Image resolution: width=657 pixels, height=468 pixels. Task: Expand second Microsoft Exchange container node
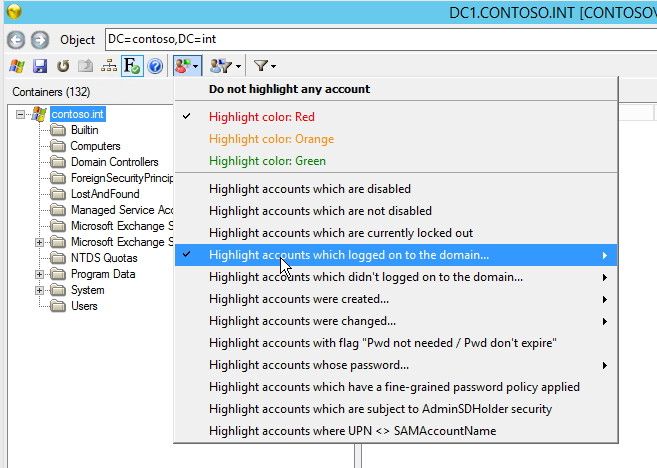tap(39, 242)
